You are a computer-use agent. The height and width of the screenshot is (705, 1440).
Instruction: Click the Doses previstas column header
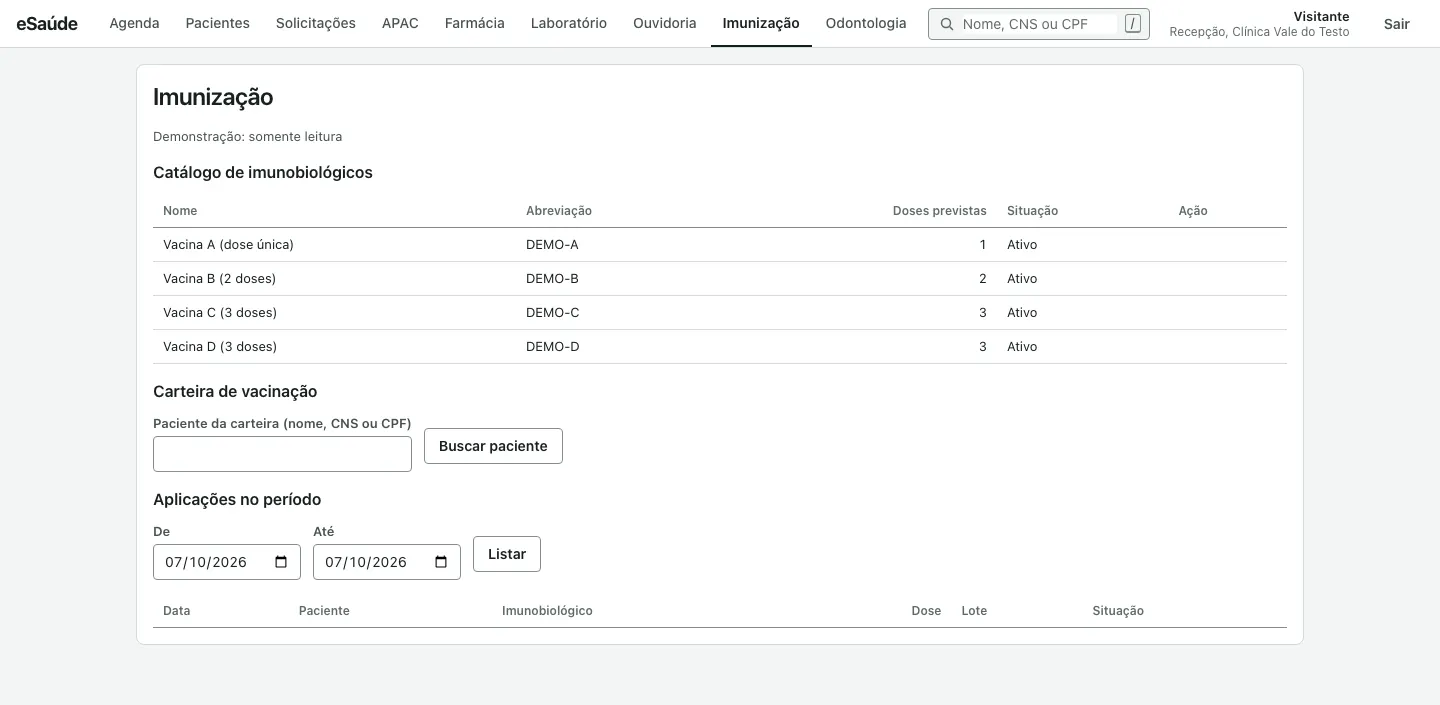[940, 211]
